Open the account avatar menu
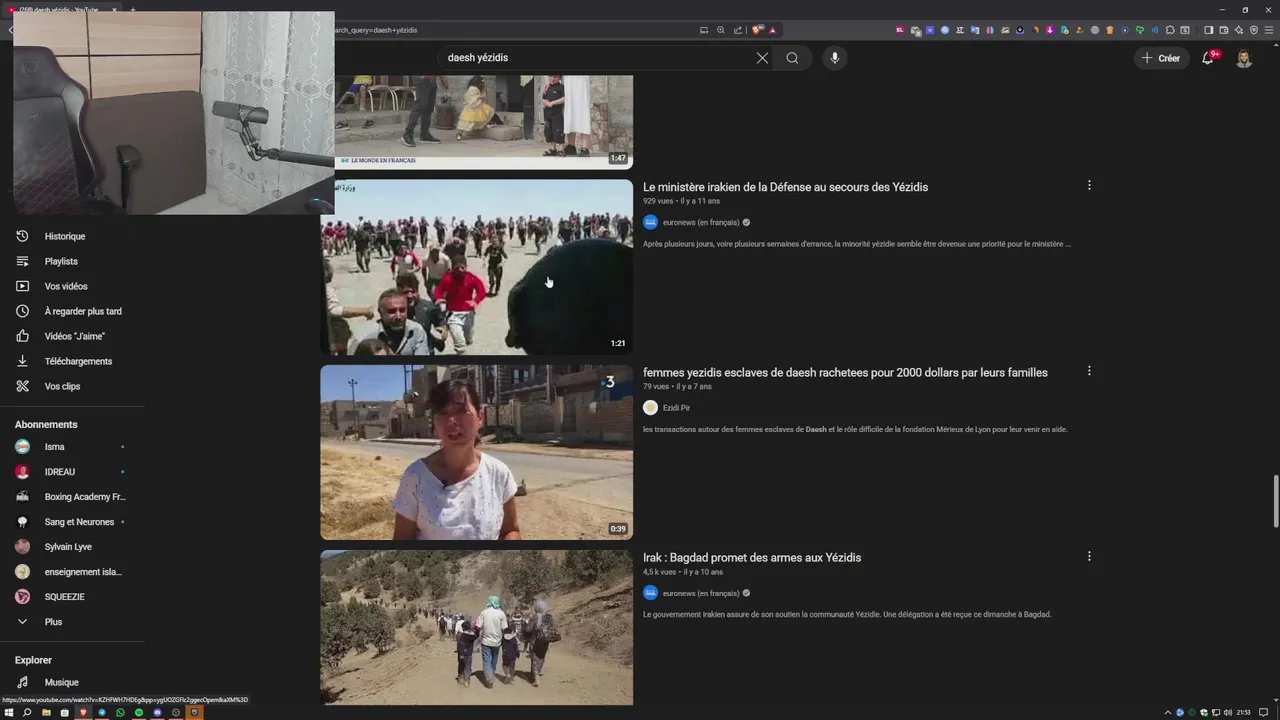This screenshot has width=1280, height=720. point(1244,58)
